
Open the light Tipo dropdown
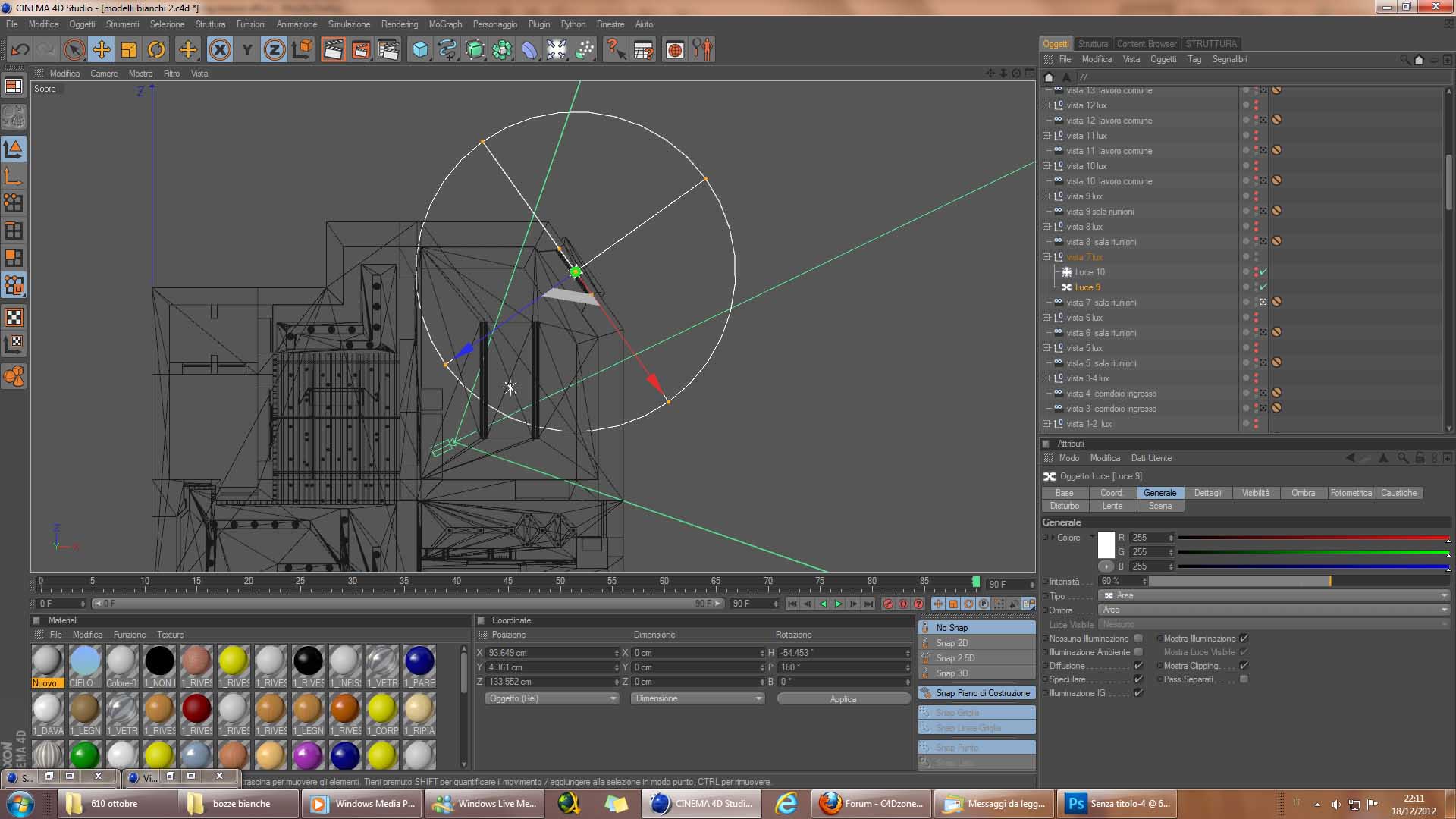pyautogui.click(x=1272, y=595)
